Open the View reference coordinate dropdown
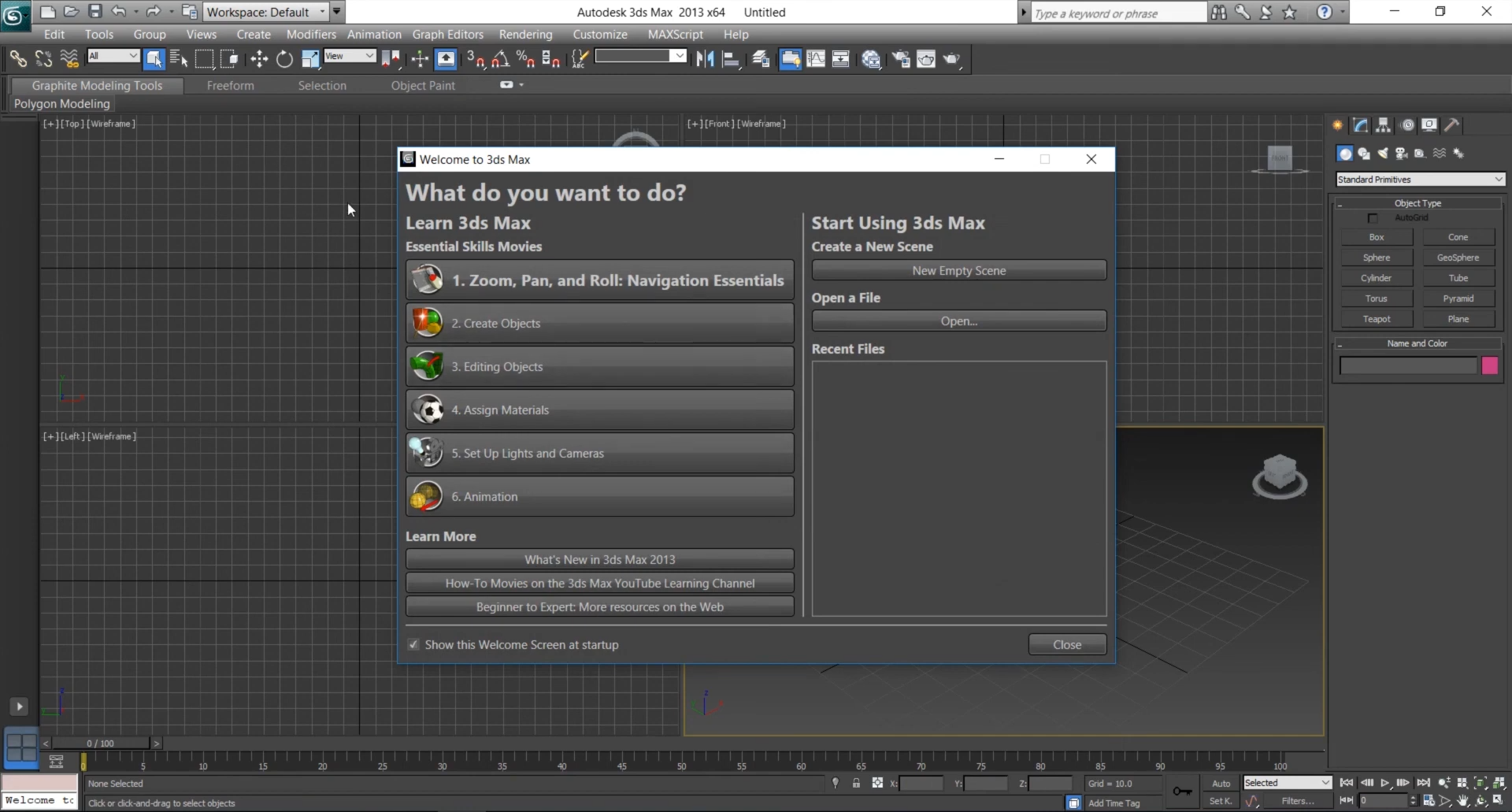The width and height of the screenshot is (1512, 812). click(x=350, y=56)
